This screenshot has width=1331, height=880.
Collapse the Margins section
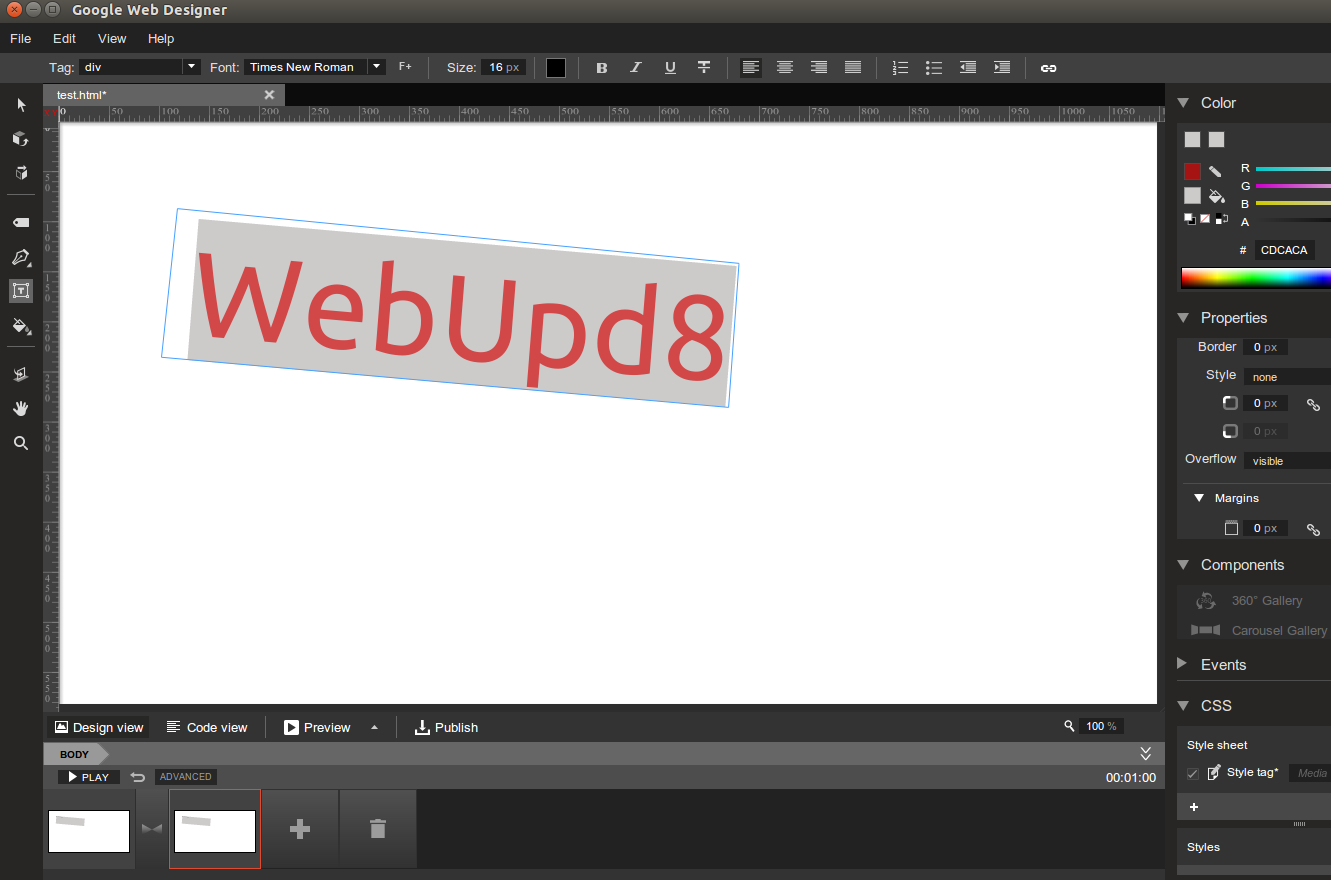tap(1199, 498)
